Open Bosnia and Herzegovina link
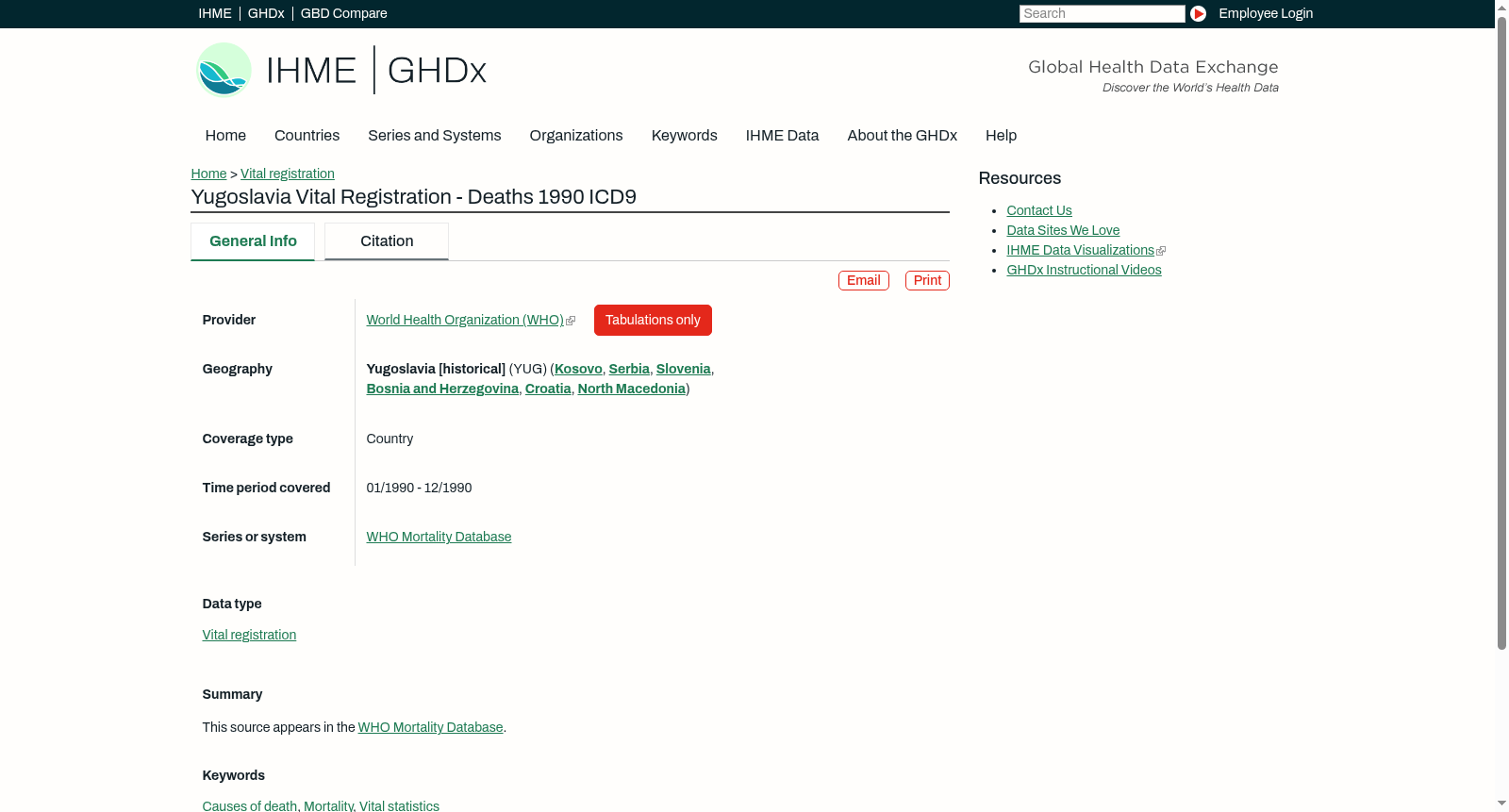Screen dimensions: 1509x812 (442, 389)
